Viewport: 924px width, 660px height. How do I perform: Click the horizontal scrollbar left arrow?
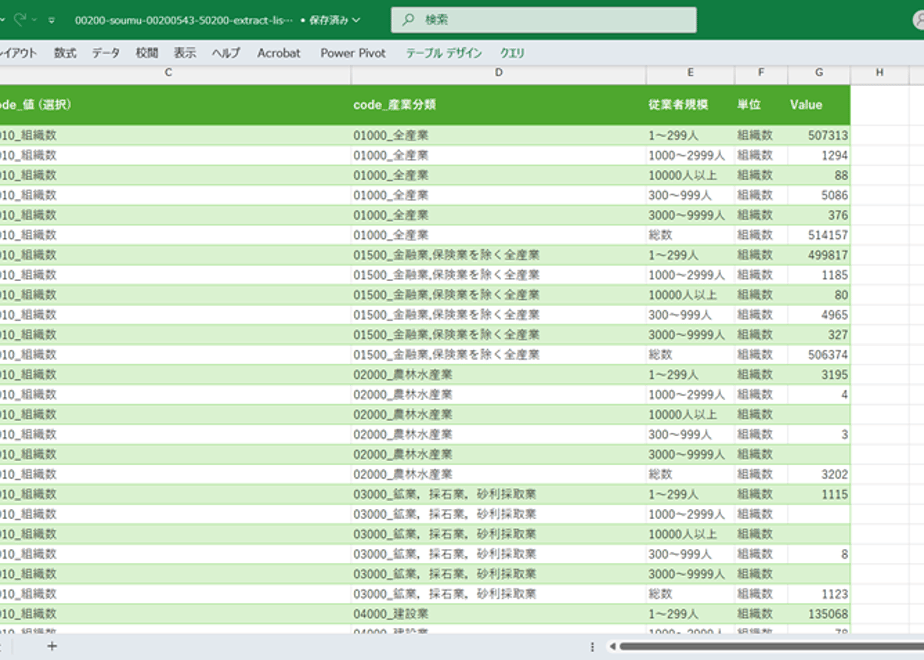point(612,646)
